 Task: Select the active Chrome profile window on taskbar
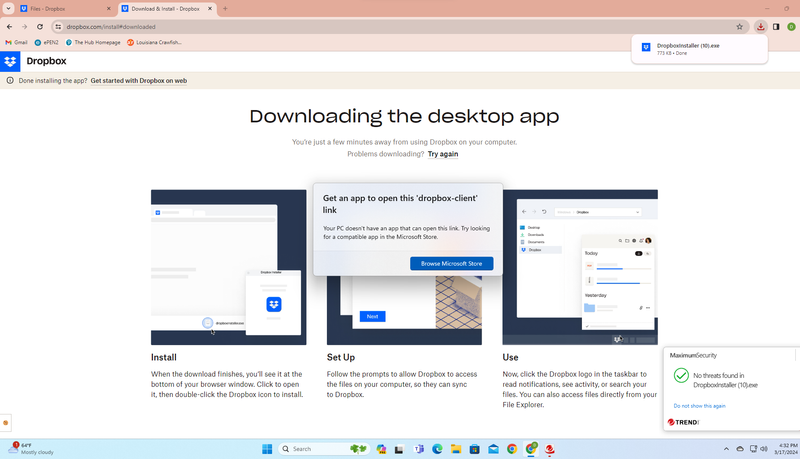point(531,449)
